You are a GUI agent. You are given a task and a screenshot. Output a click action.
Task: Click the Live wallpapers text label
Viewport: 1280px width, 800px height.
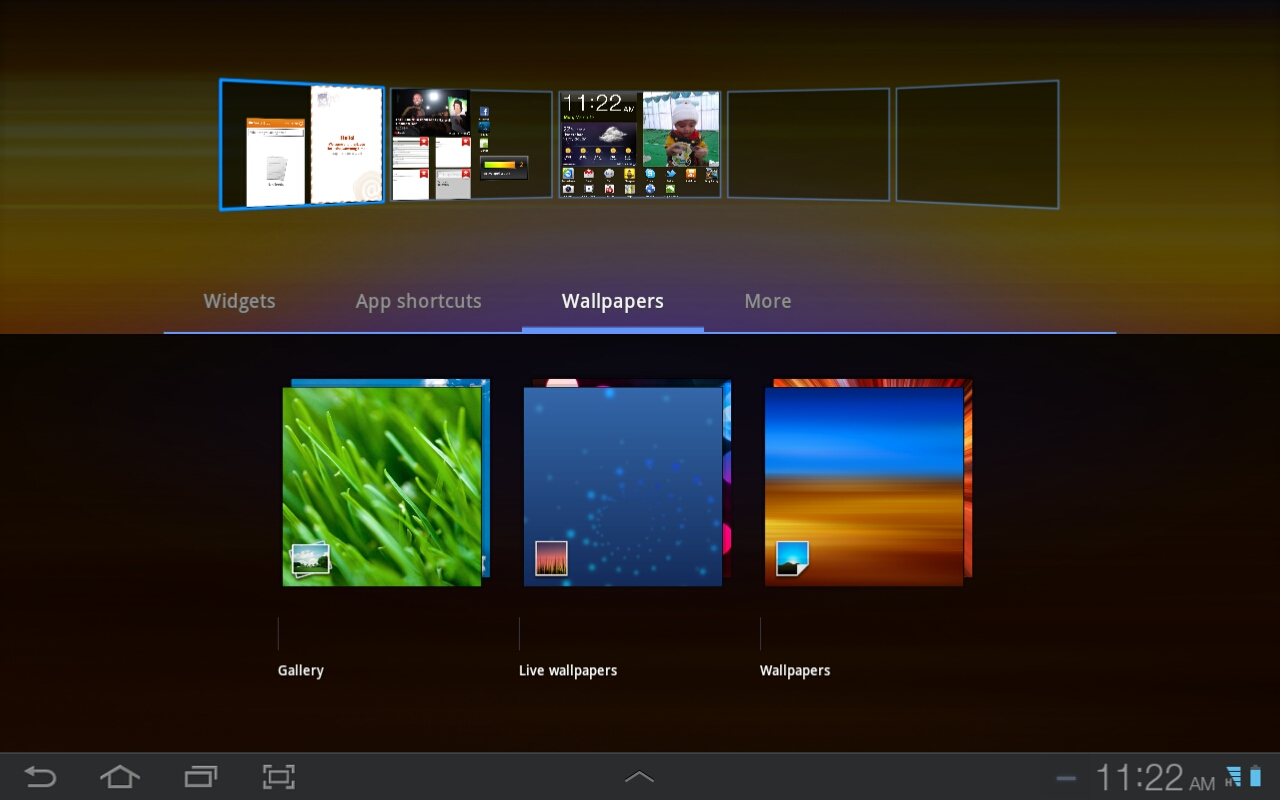coord(567,670)
